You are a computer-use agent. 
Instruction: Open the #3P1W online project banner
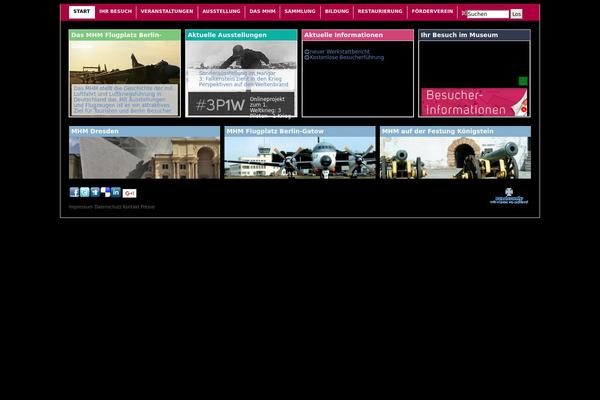point(241,104)
